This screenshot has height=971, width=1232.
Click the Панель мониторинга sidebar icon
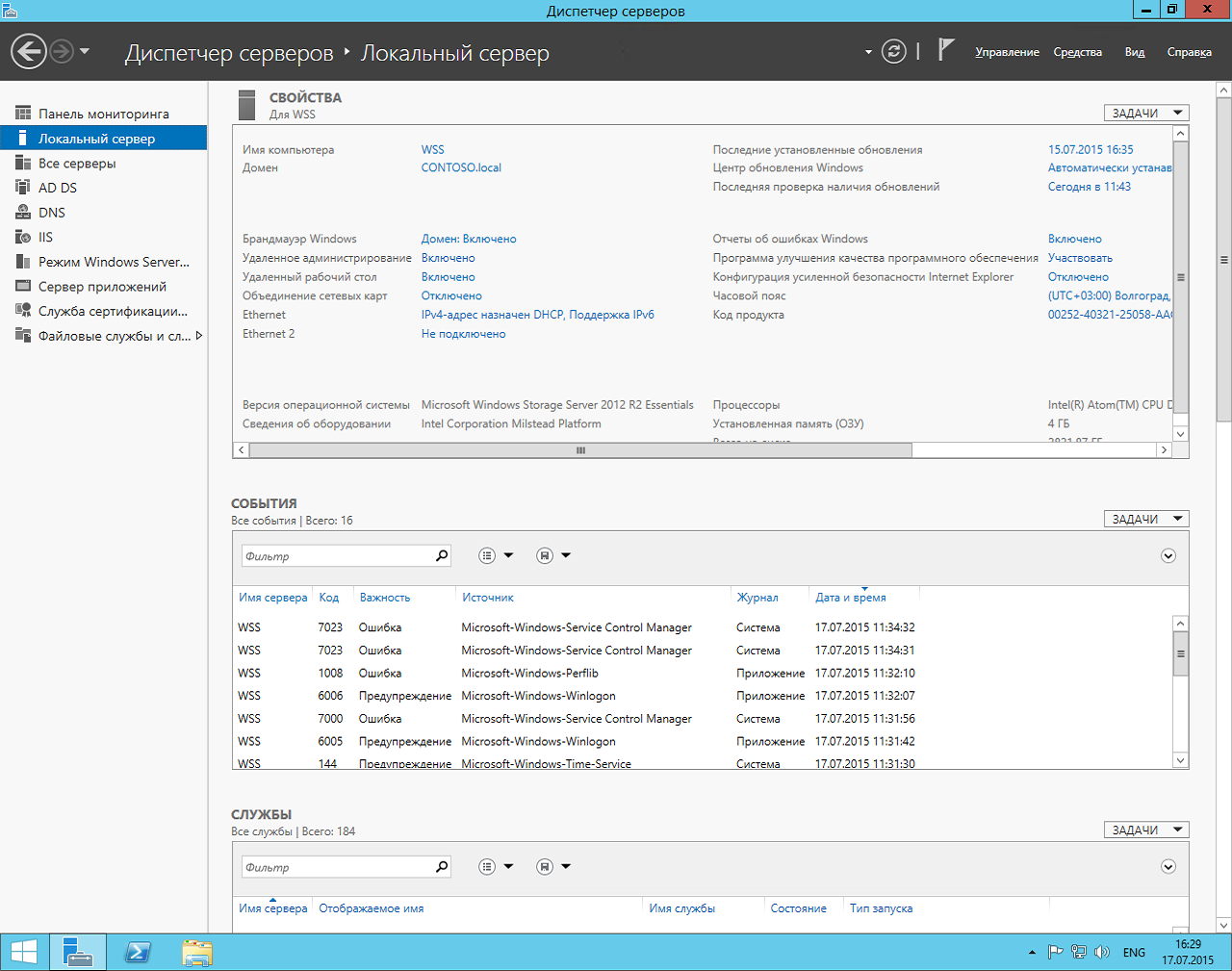click(23, 114)
